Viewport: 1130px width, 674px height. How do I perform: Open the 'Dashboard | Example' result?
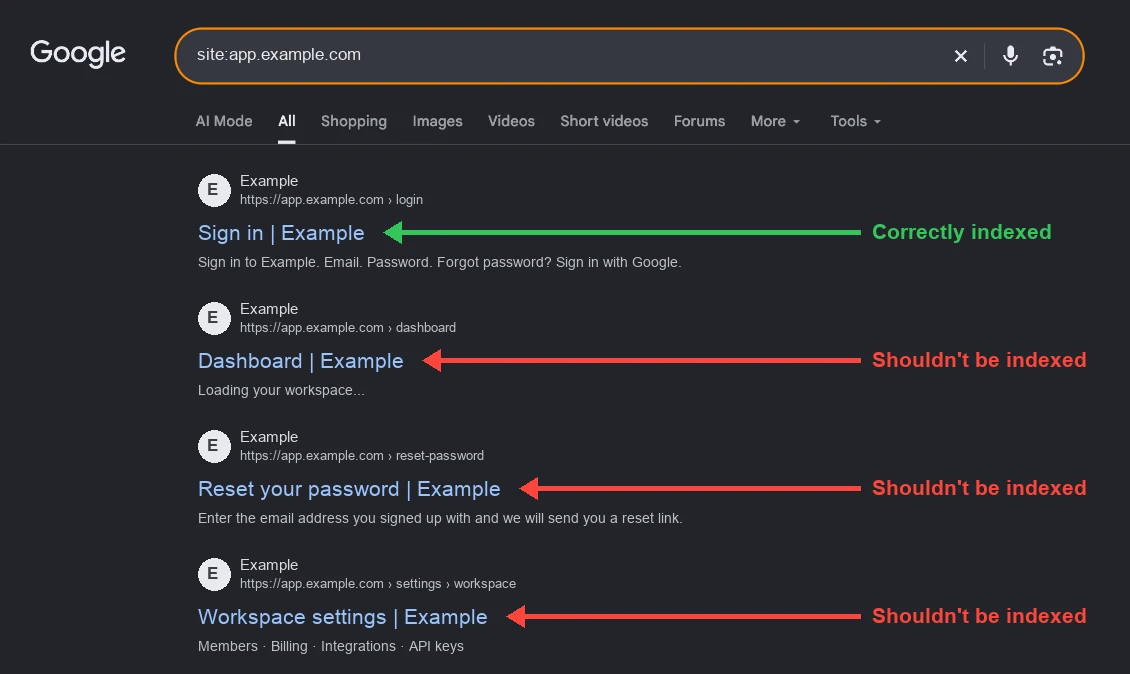click(301, 360)
